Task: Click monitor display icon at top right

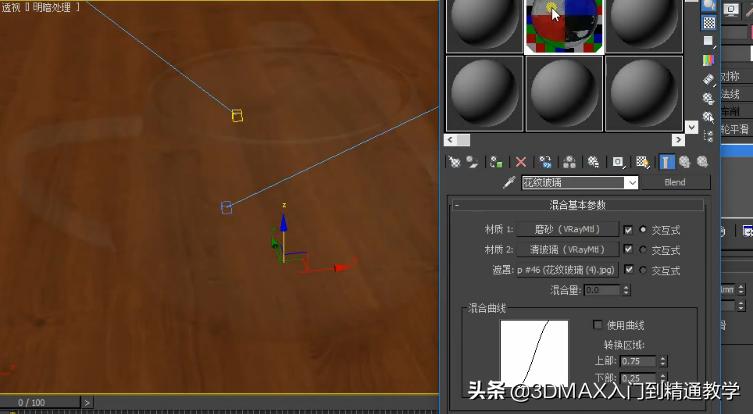Action: 731,10
